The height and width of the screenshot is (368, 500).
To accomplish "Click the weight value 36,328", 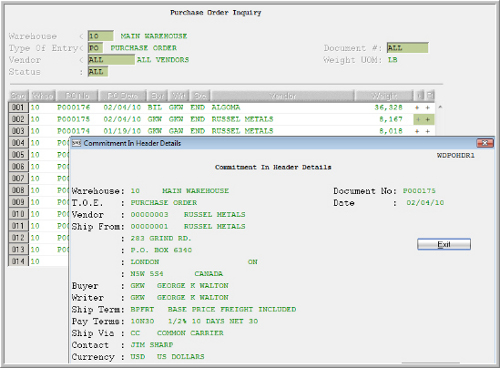I will coord(388,108).
